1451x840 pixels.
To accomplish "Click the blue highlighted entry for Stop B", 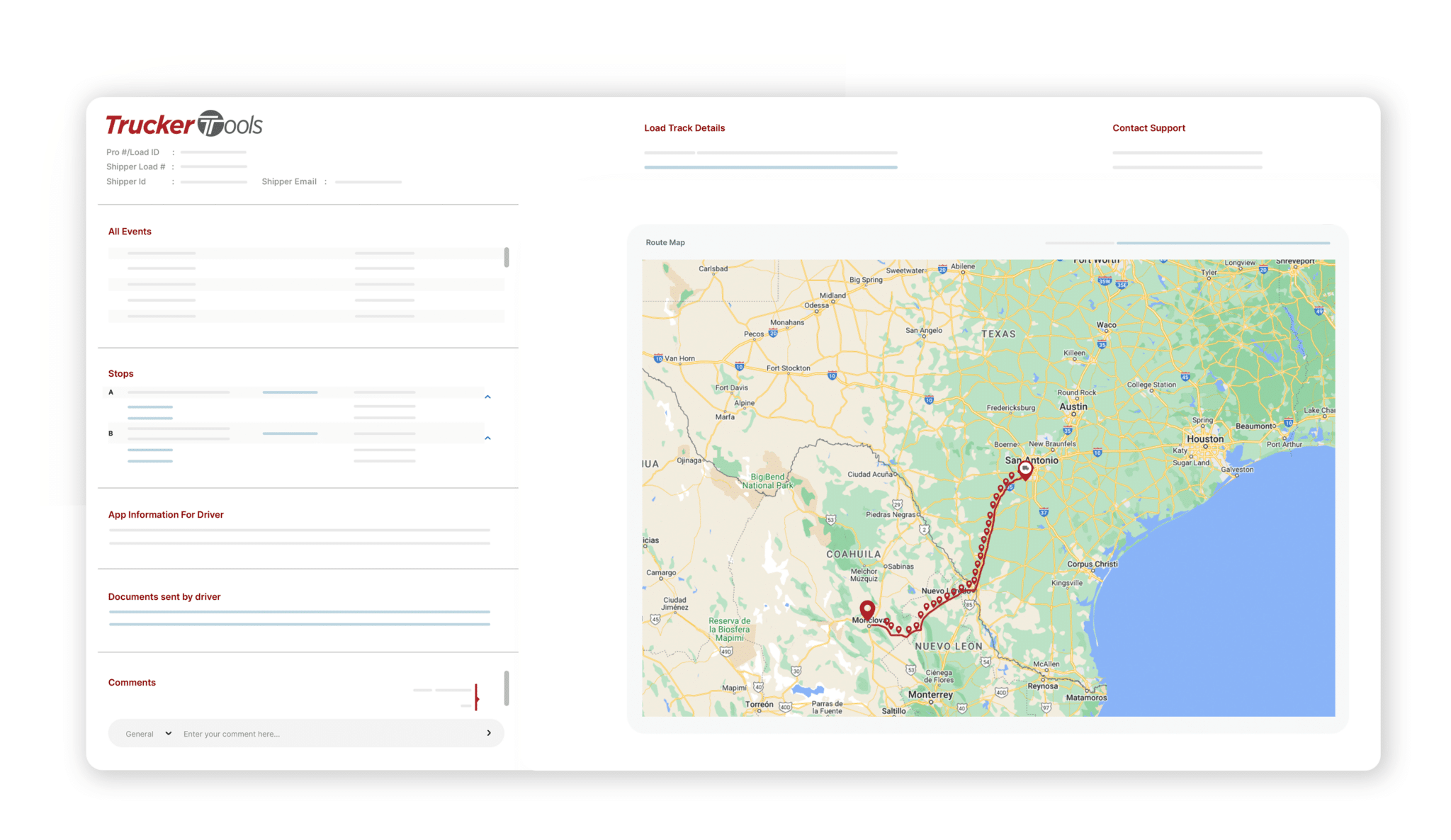I will click(290, 432).
